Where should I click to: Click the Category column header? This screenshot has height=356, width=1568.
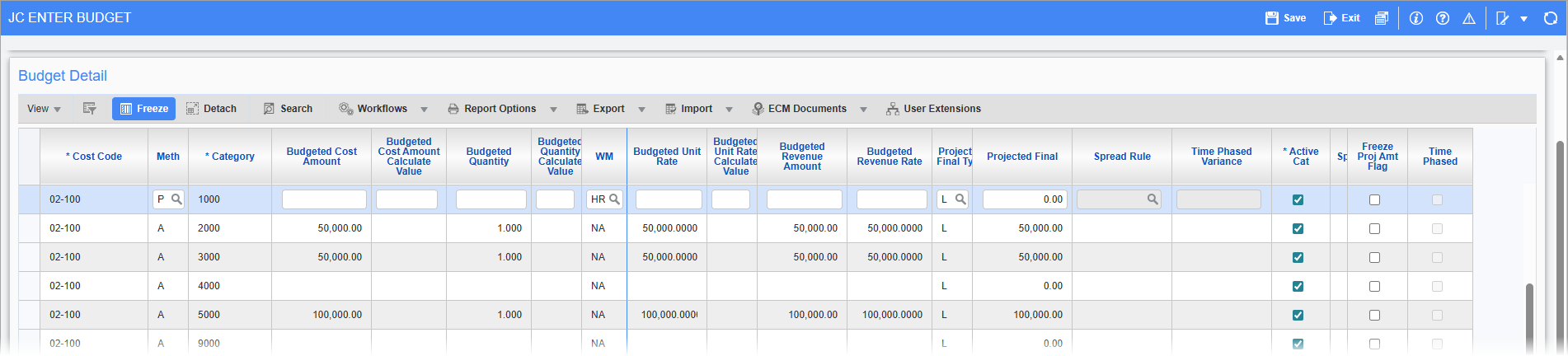[230, 157]
